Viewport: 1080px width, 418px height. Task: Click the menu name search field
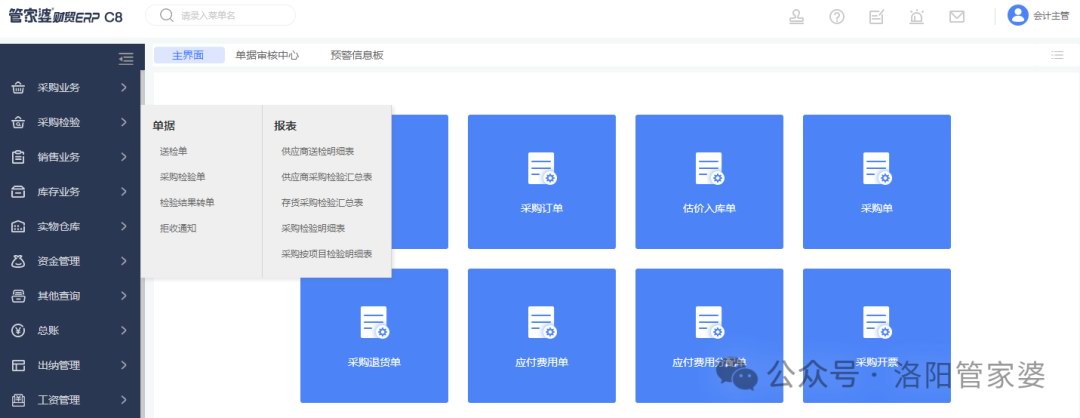point(230,16)
